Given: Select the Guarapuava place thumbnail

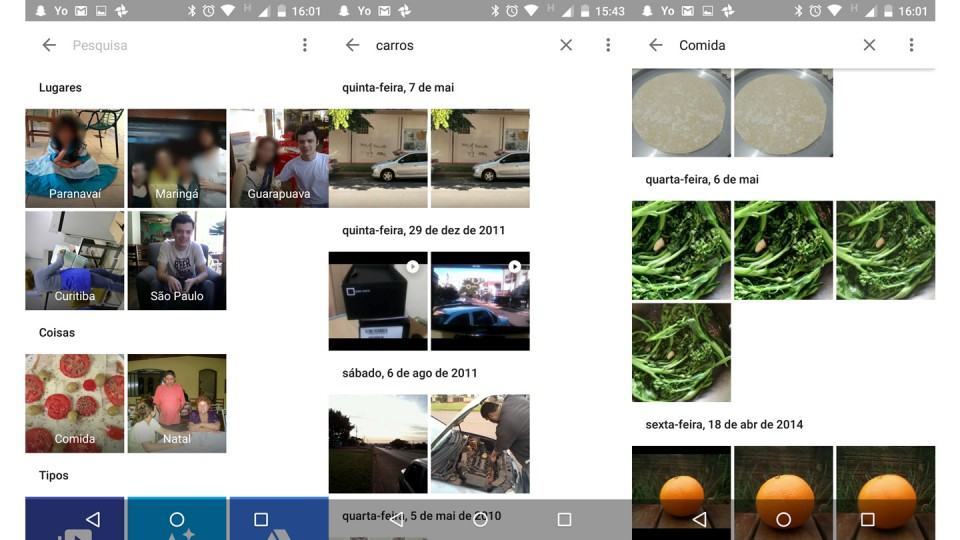Looking at the screenshot, I should tap(279, 158).
